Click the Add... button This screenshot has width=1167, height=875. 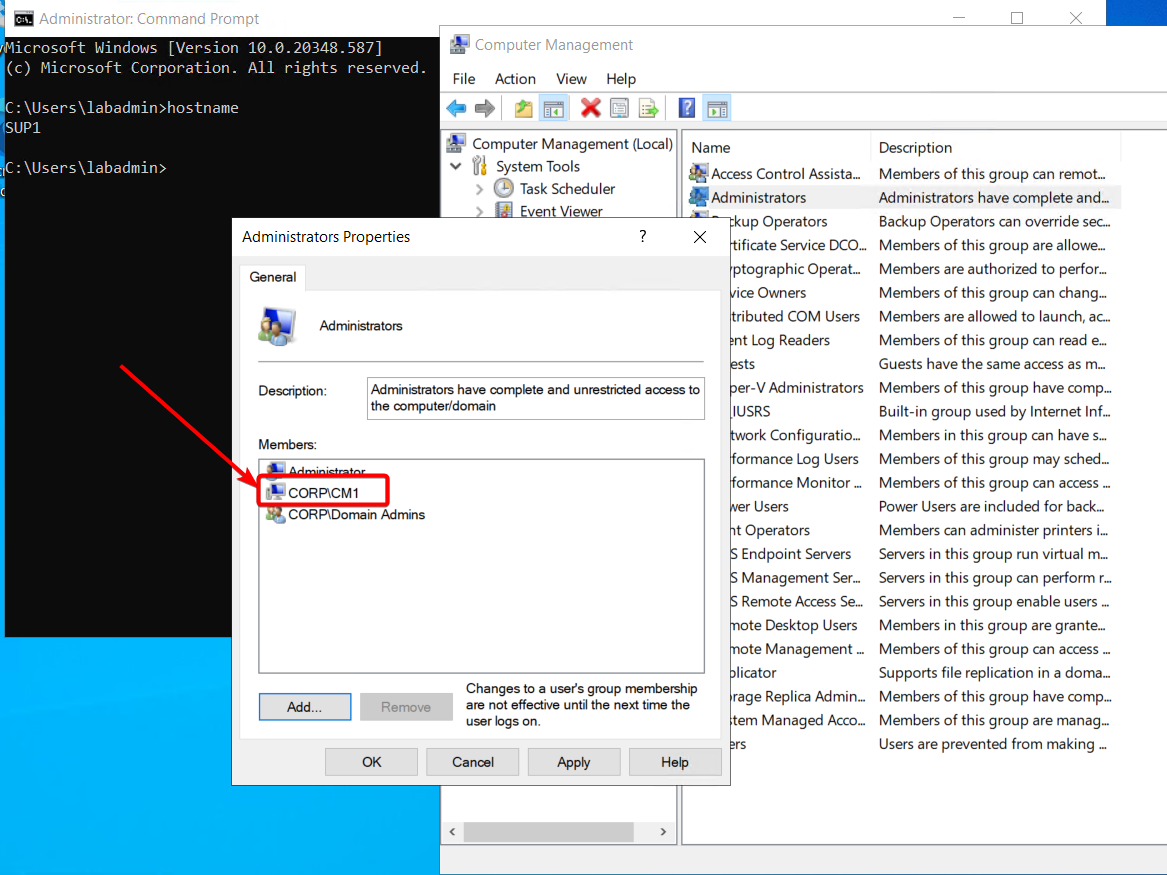304,707
